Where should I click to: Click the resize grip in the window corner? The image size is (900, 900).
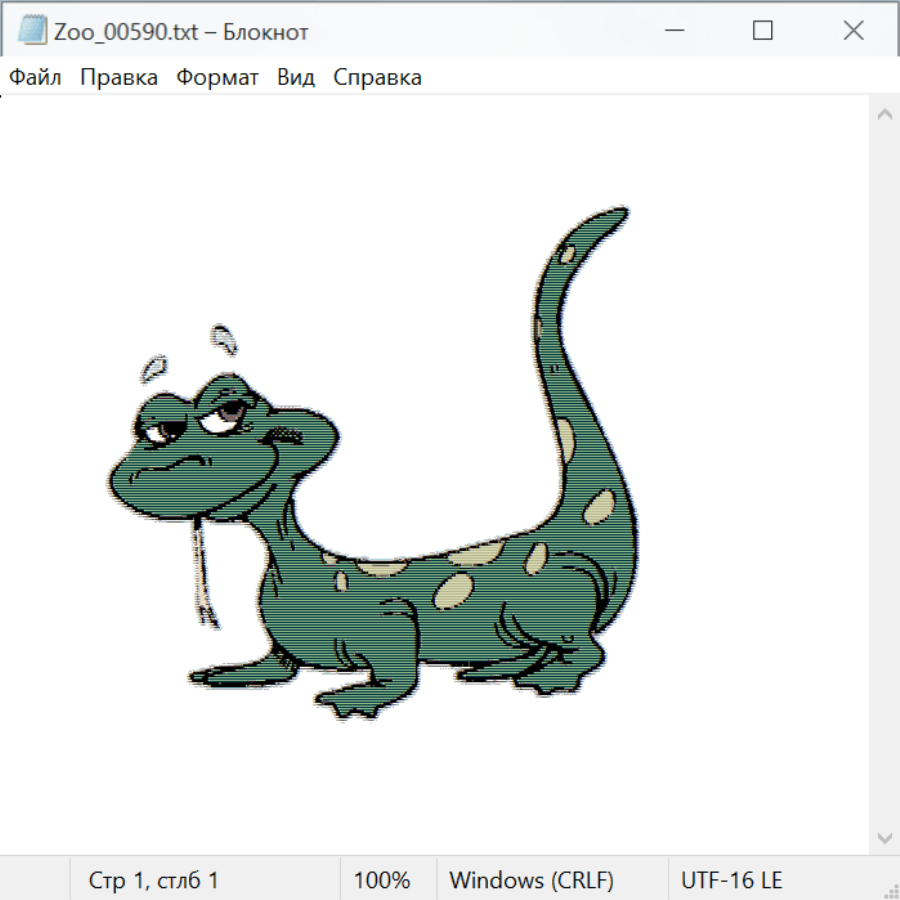(x=890, y=890)
